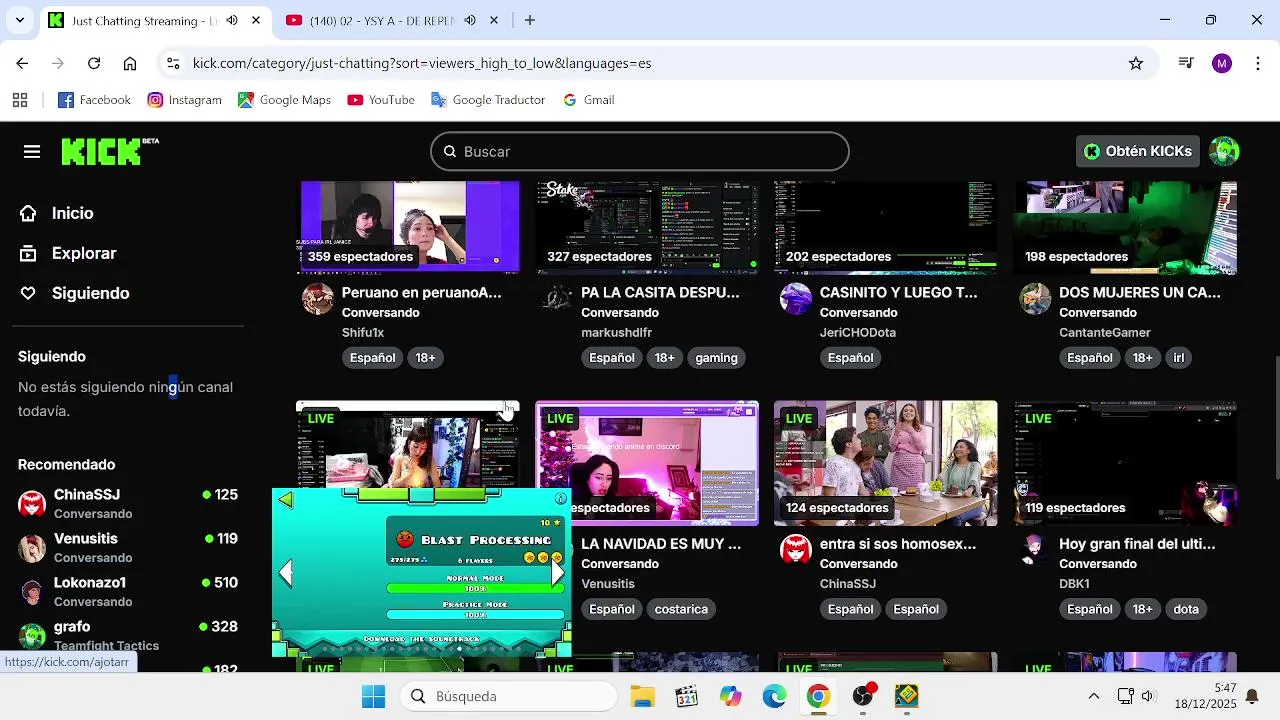Click the KICK beta logo
This screenshot has height=720, width=1280.
tap(110, 151)
